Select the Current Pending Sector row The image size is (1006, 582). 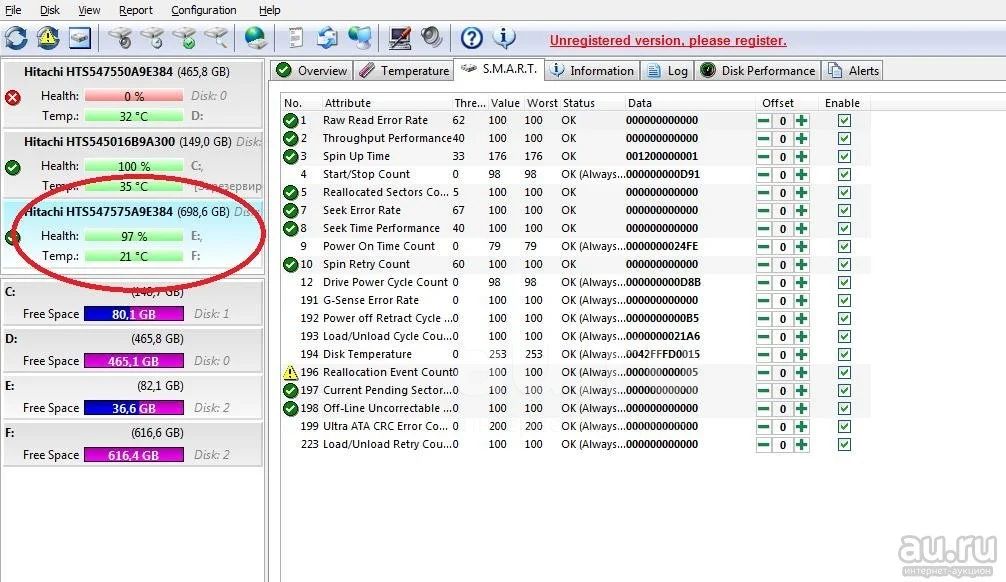[575, 390]
